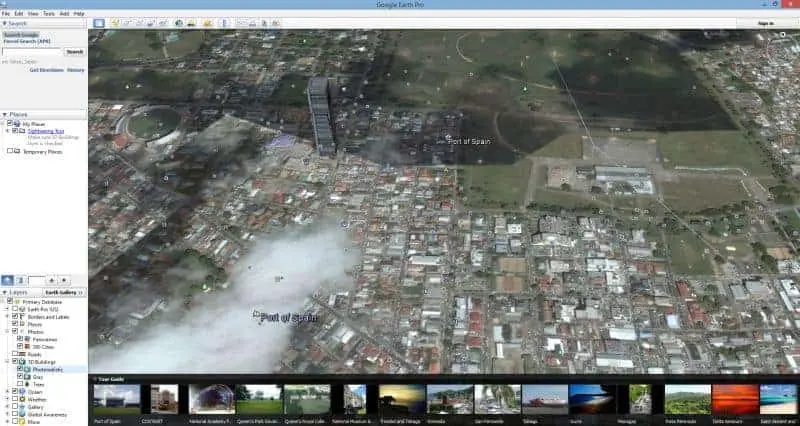Open the Tools menu

49,14
